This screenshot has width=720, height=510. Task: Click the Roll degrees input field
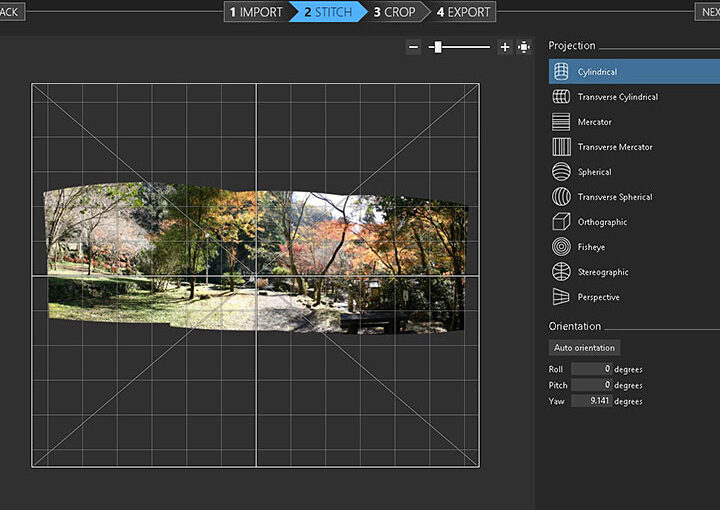pos(592,369)
